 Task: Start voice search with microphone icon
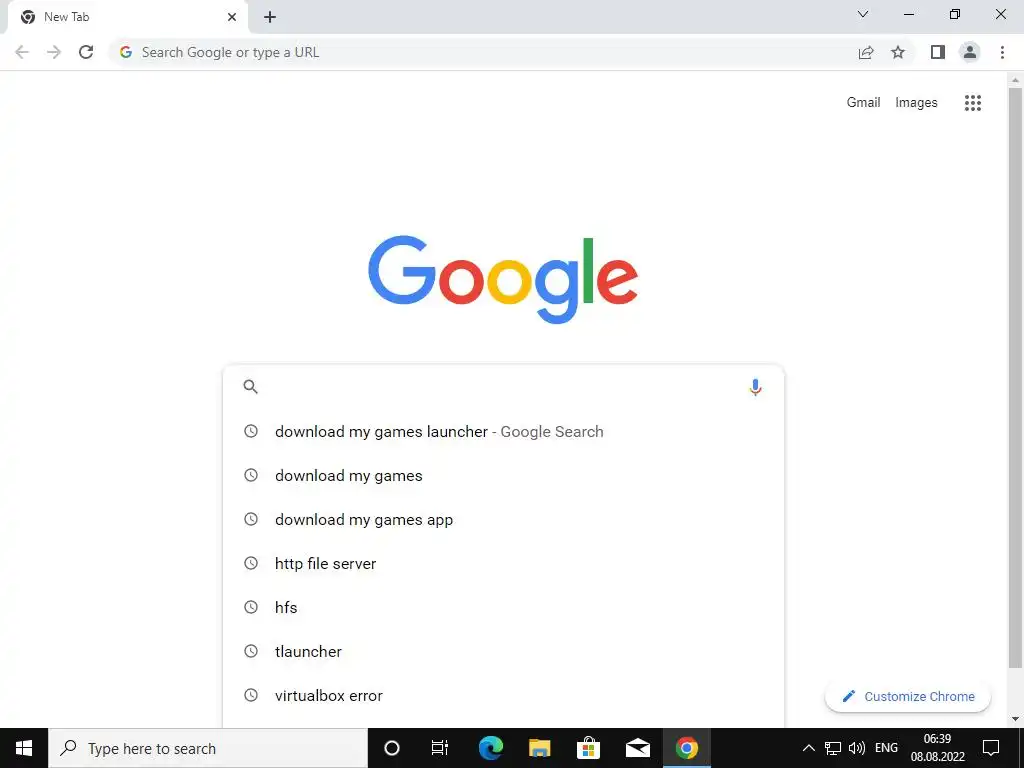755,387
